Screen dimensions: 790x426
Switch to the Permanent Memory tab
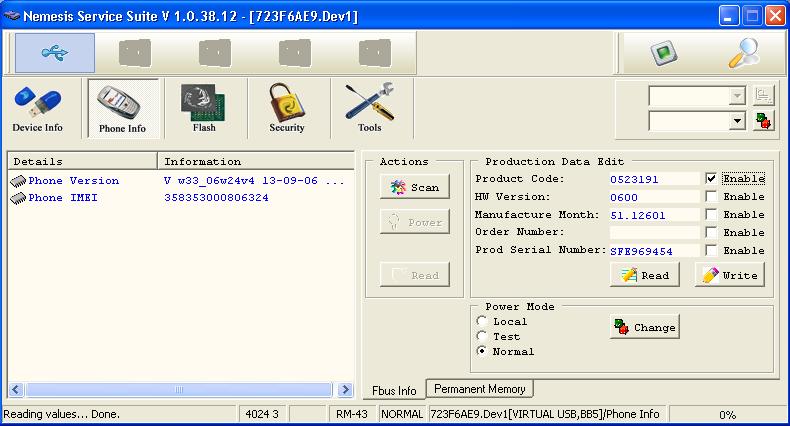[480, 389]
